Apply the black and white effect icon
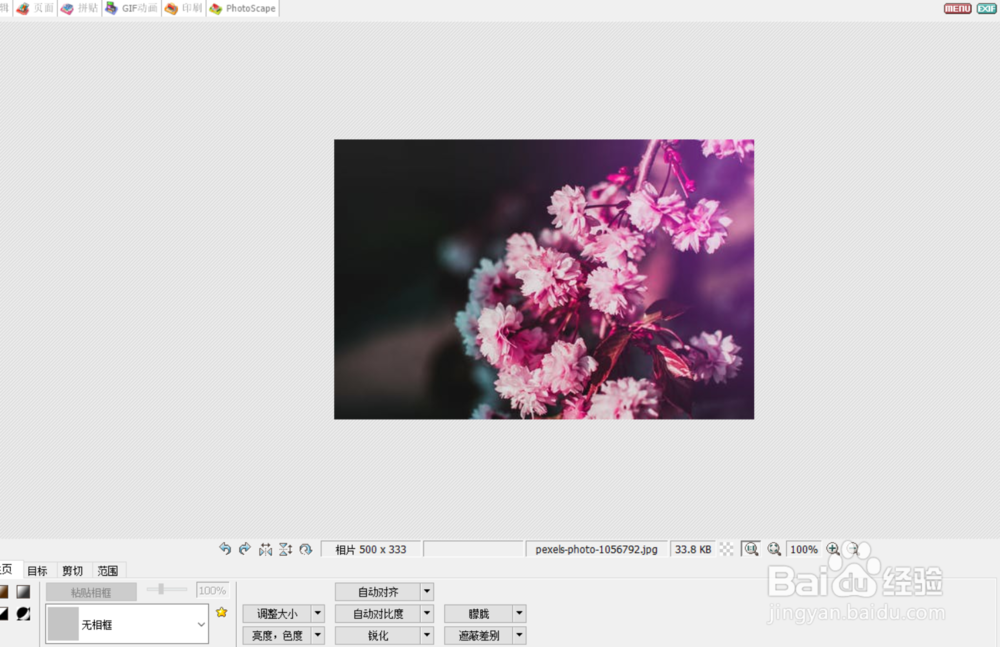 pos(4,614)
